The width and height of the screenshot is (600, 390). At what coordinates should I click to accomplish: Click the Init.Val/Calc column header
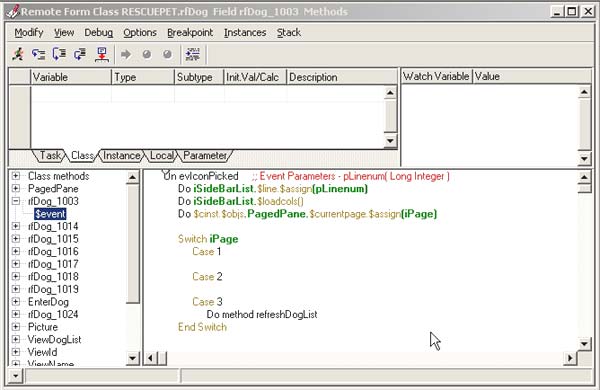pyautogui.click(x=255, y=77)
